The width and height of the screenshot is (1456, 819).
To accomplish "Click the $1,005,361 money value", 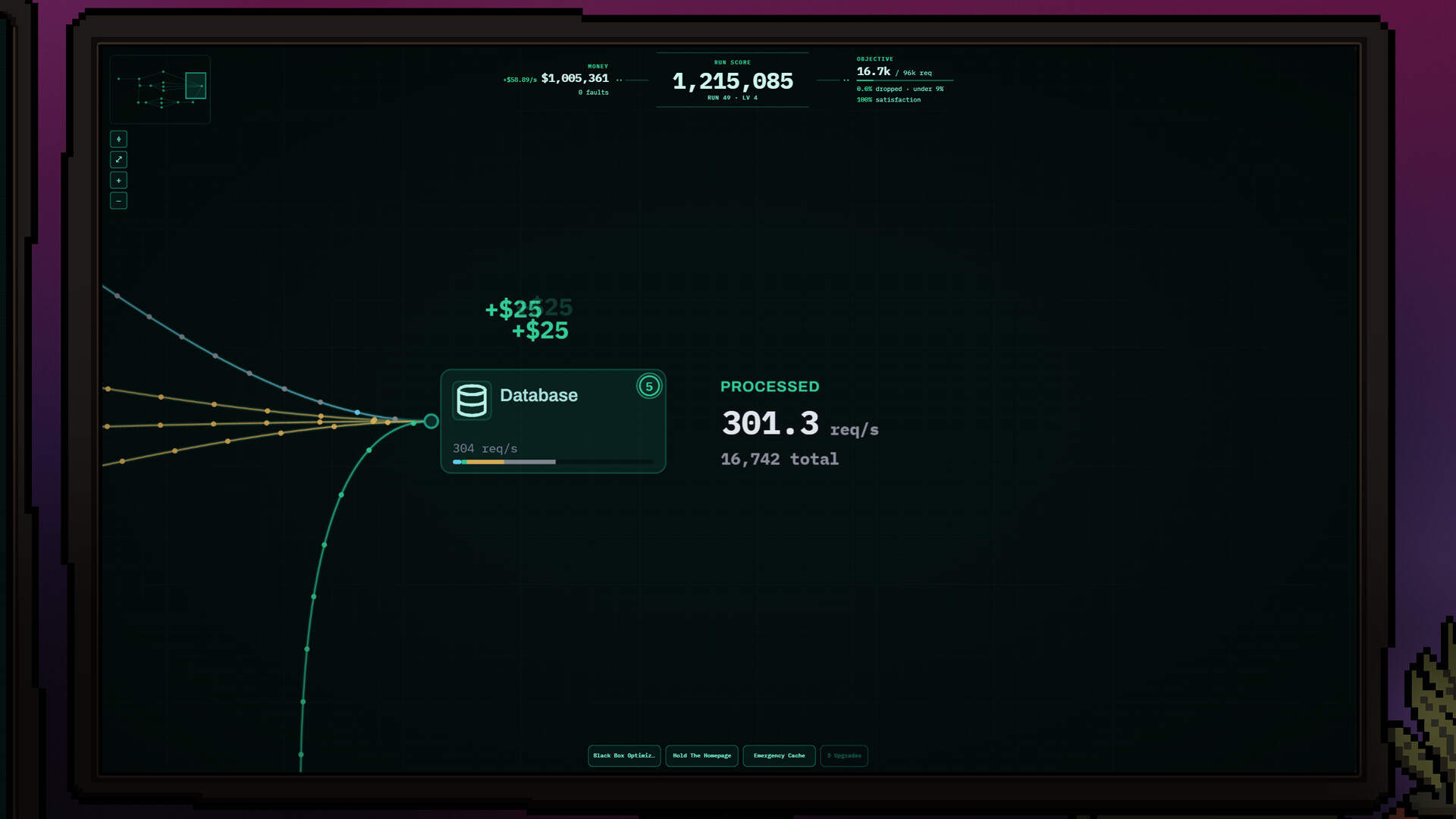I will pos(575,78).
